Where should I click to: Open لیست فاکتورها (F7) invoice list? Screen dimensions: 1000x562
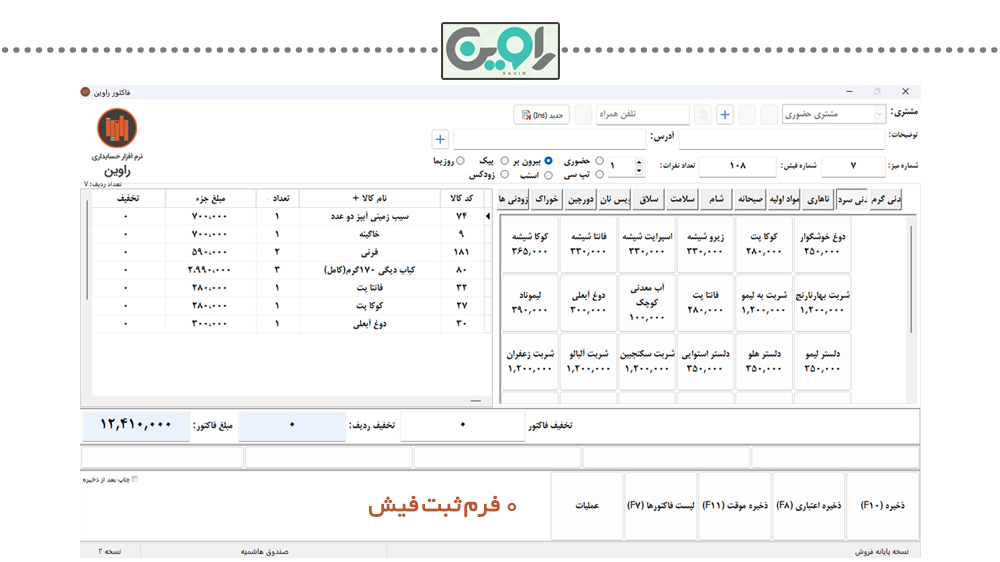pyautogui.click(x=660, y=506)
